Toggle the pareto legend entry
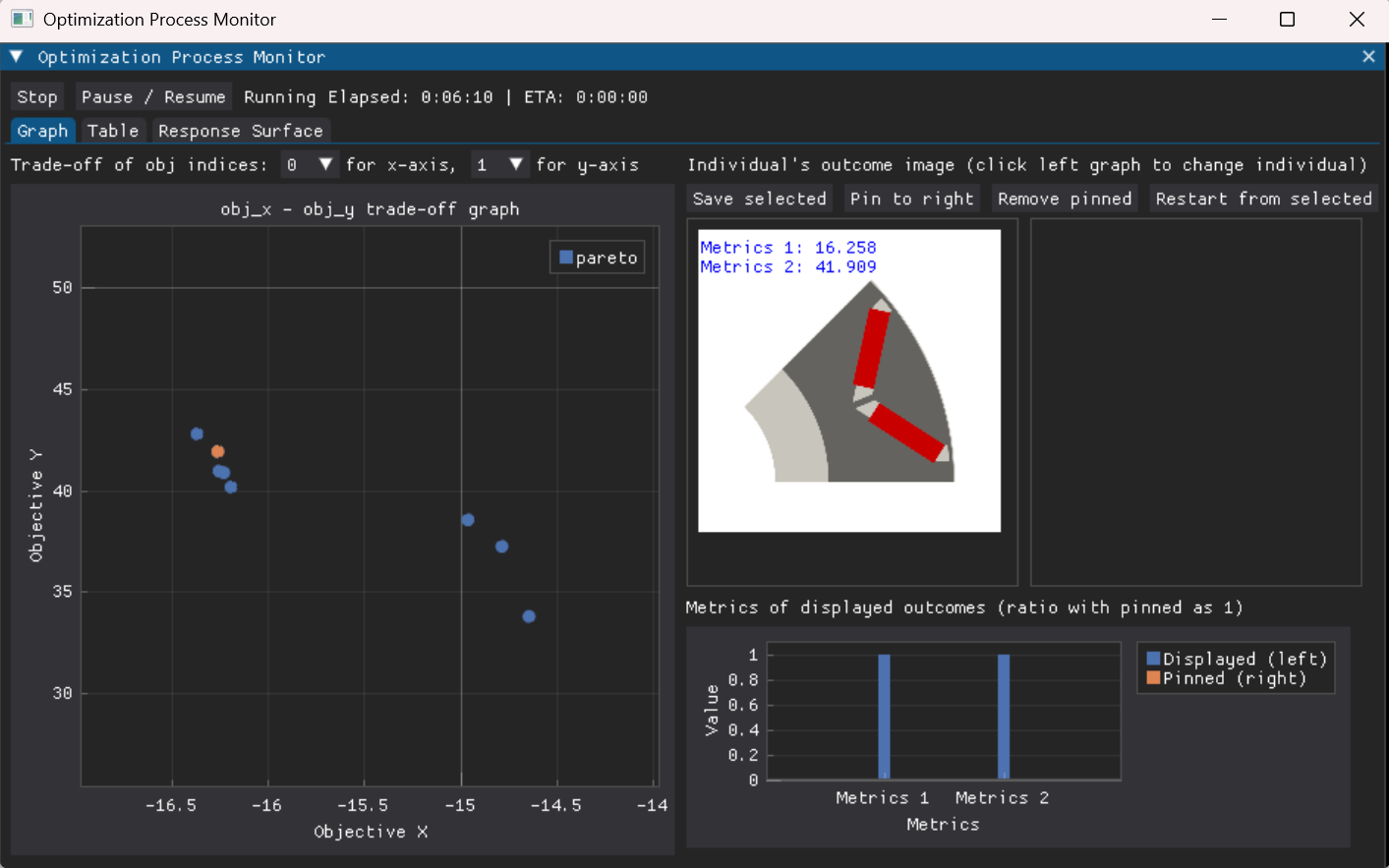This screenshot has height=868, width=1389. coord(598,258)
